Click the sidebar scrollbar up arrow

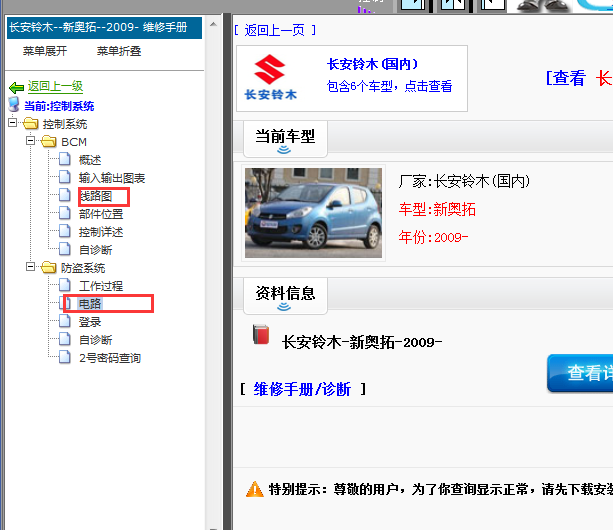pyautogui.click(x=213, y=24)
